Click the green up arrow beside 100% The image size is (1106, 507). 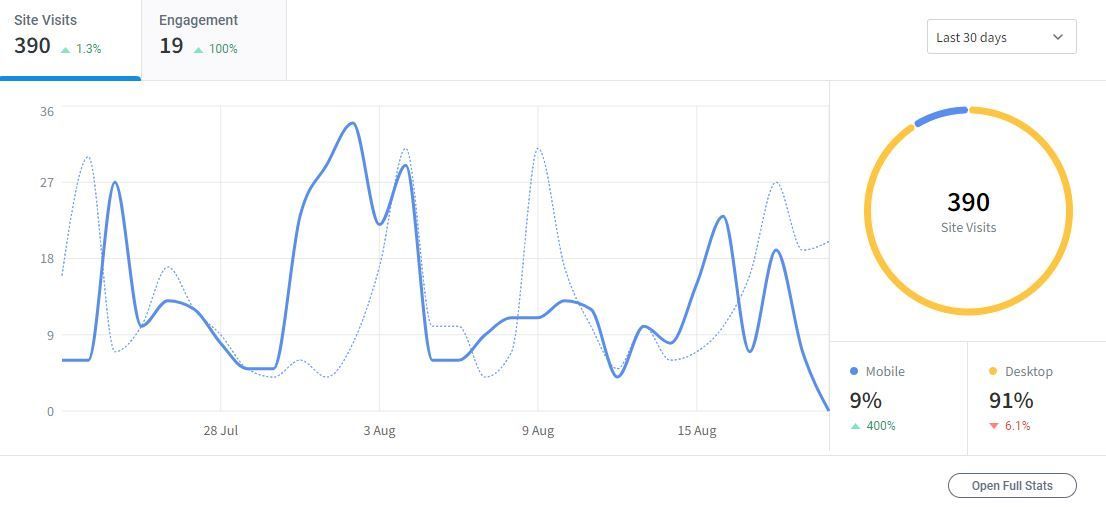tap(198, 49)
